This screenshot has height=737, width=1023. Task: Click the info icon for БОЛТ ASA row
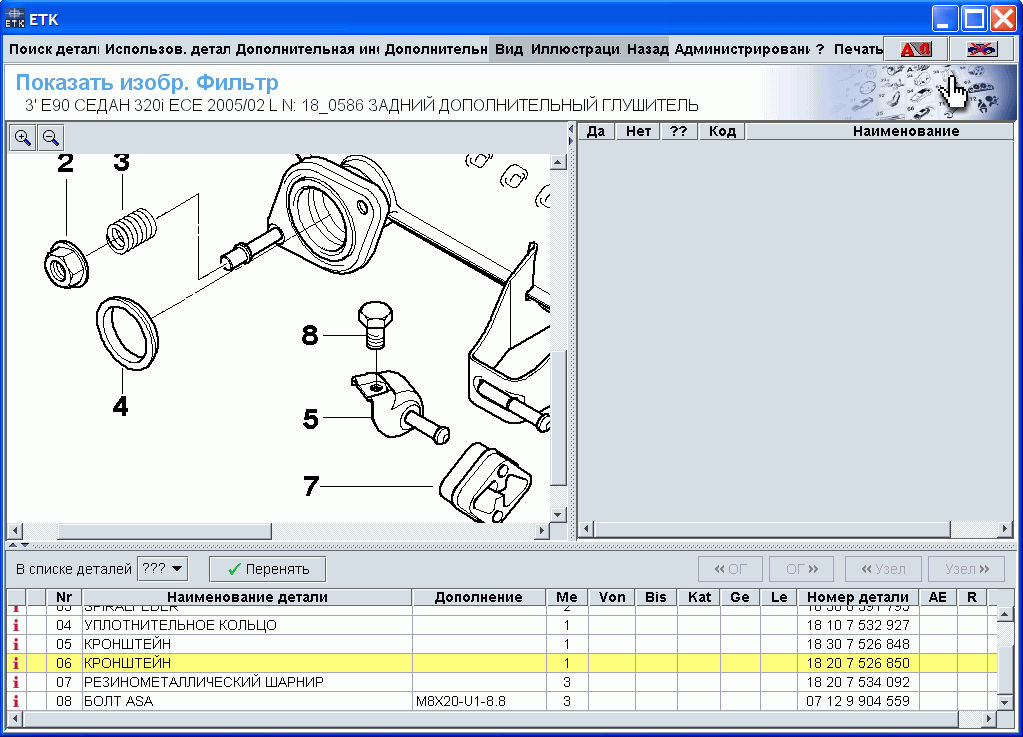click(x=17, y=701)
